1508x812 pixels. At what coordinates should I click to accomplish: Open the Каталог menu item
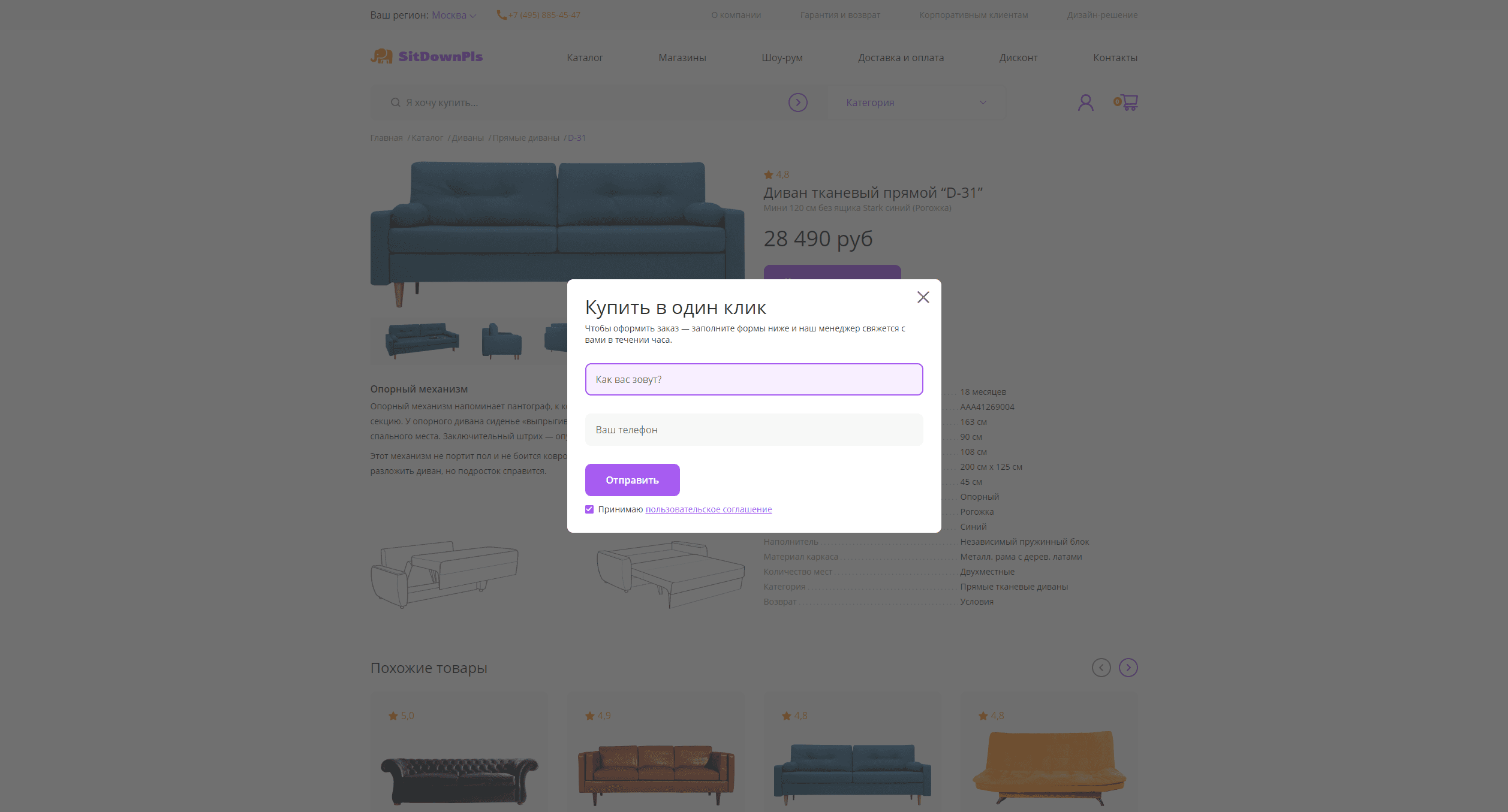tap(585, 58)
